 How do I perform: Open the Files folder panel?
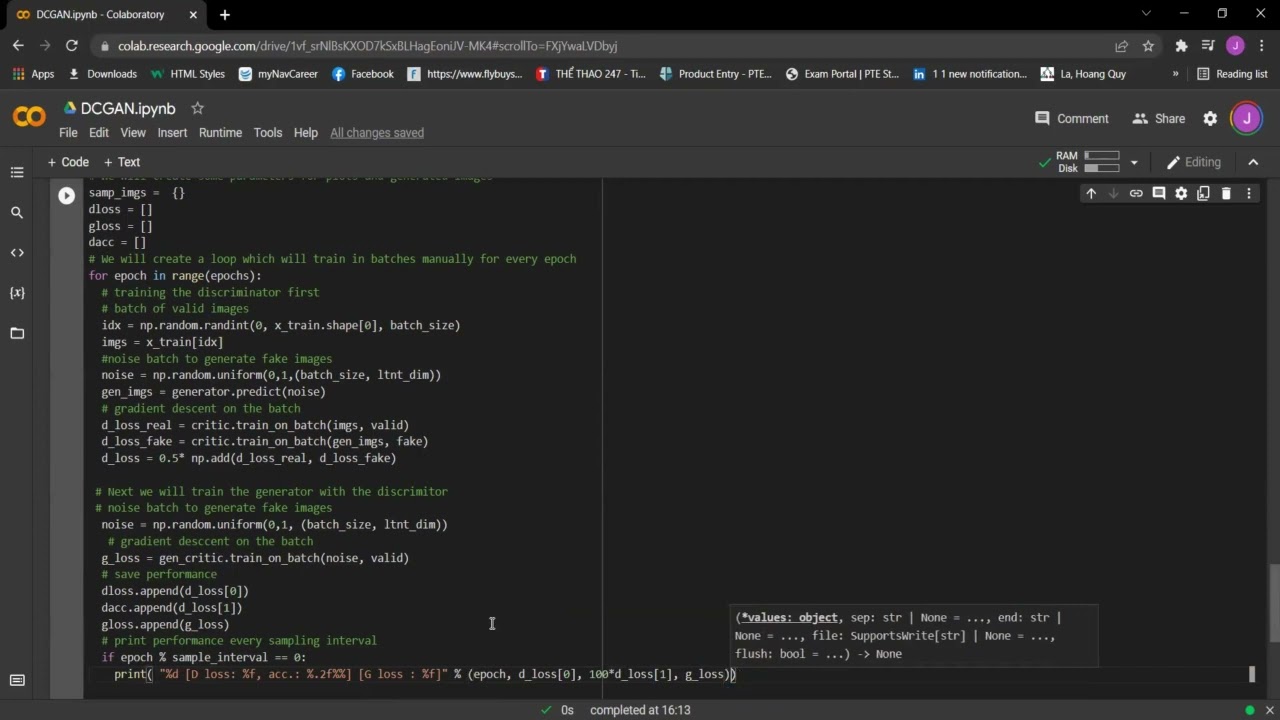coord(17,333)
